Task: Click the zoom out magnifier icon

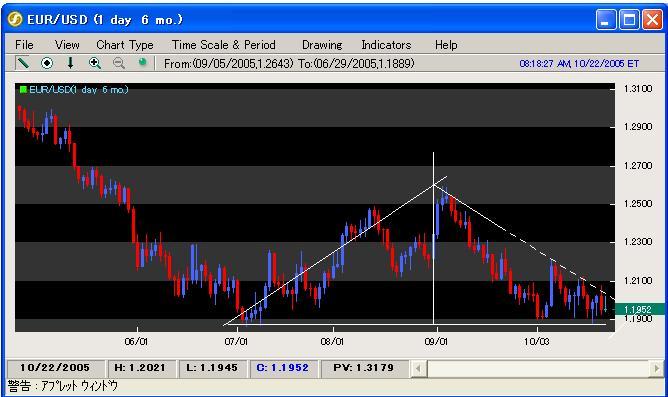Action: (119, 63)
